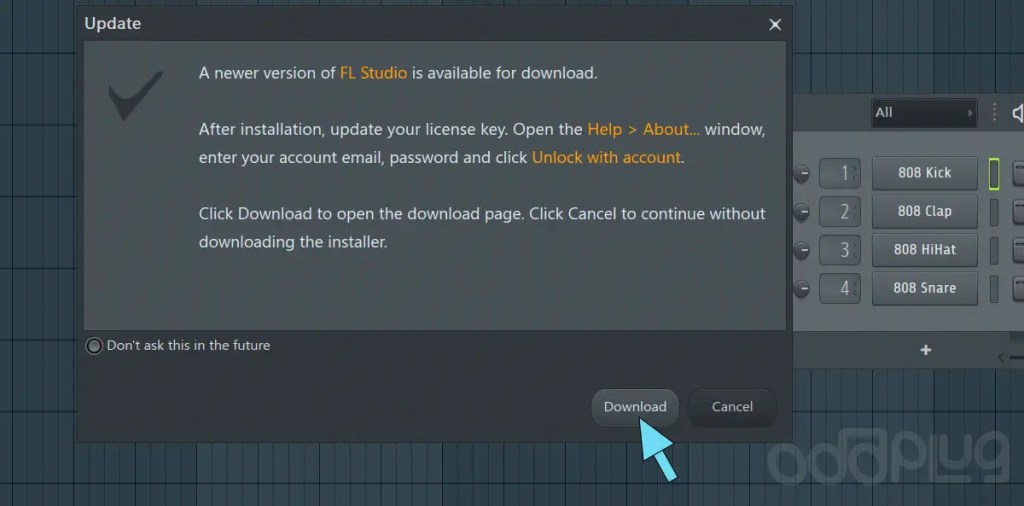Click the 'Click Download to open' instruction text
Screen dimensions: 1024x506
pyautogui.click(x=482, y=228)
